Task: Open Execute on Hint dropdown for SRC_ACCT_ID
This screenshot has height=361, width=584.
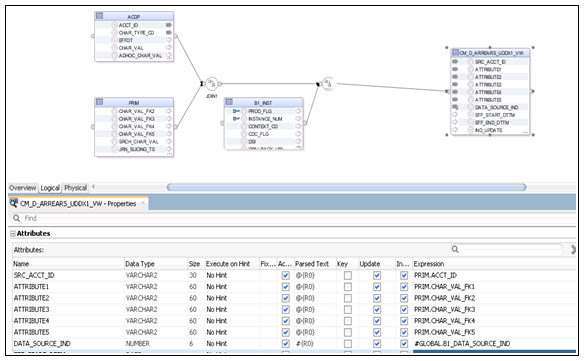Action: pyautogui.click(x=232, y=275)
